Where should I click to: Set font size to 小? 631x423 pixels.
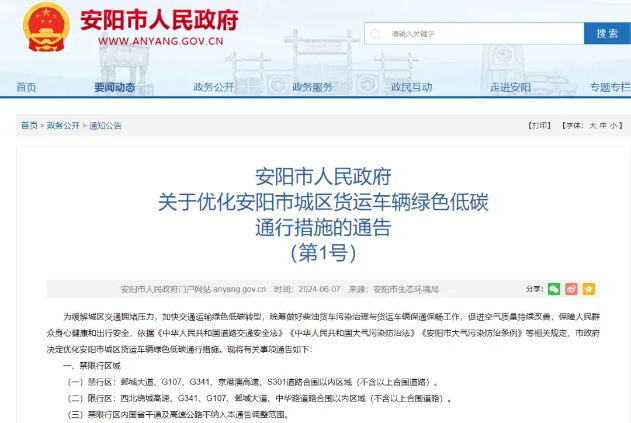613,126
